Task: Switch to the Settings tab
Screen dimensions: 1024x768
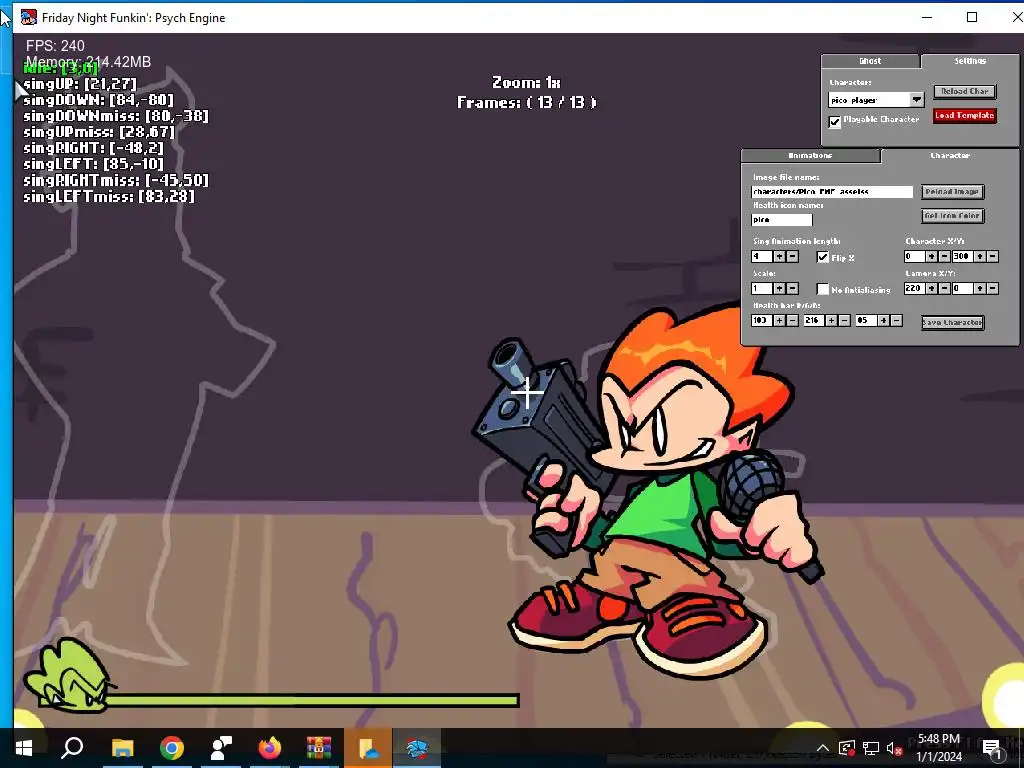Action: click(x=970, y=61)
